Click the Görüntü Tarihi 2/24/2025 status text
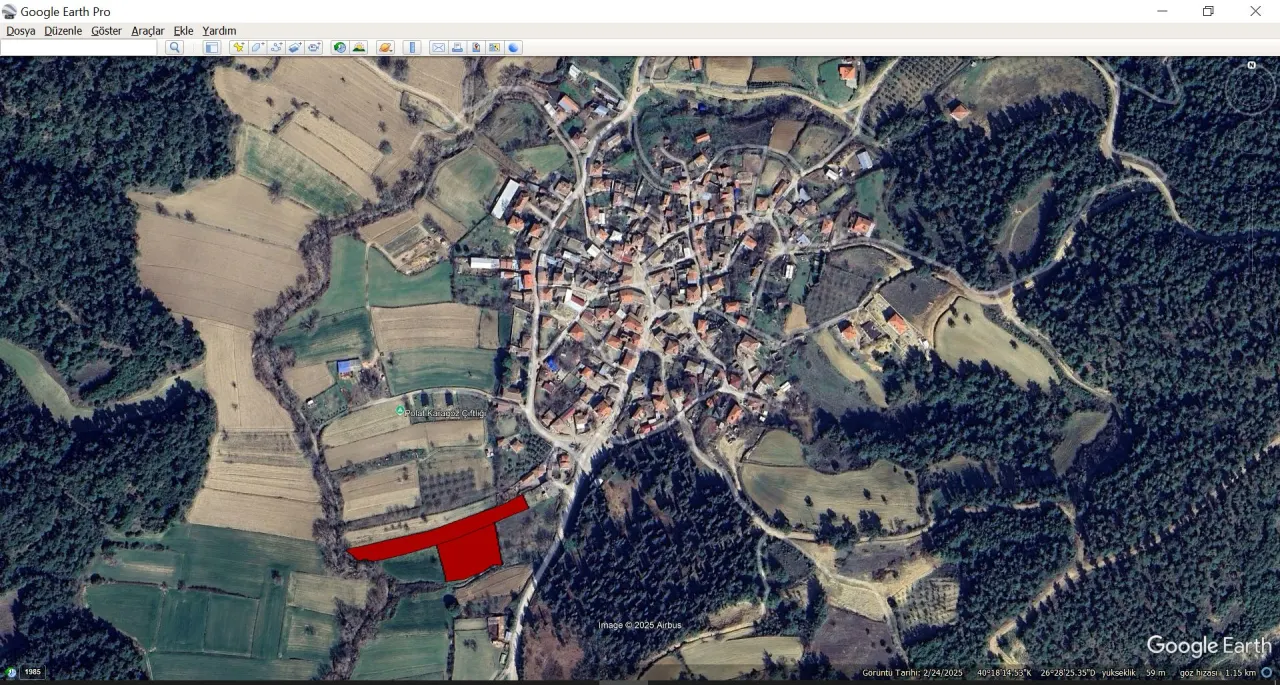 [913, 673]
